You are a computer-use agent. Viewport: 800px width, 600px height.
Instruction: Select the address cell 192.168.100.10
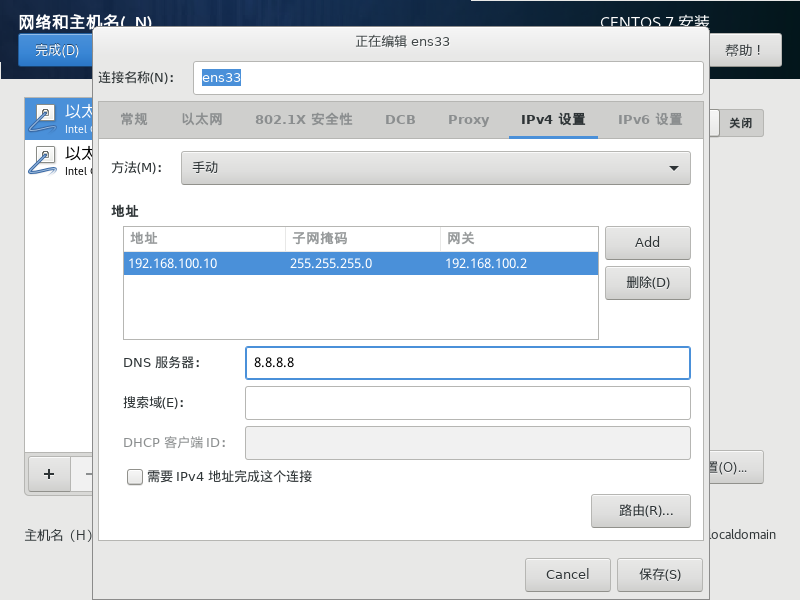point(173,263)
